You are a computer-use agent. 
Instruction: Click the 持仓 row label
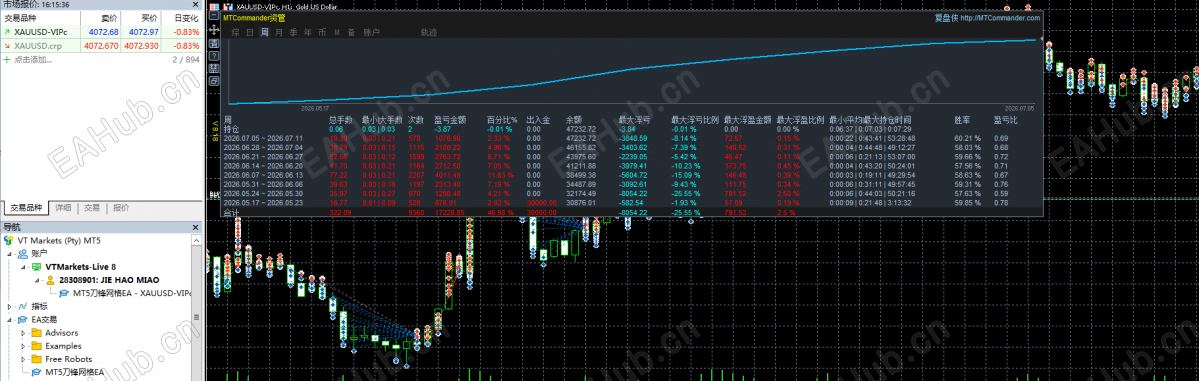tap(231, 129)
